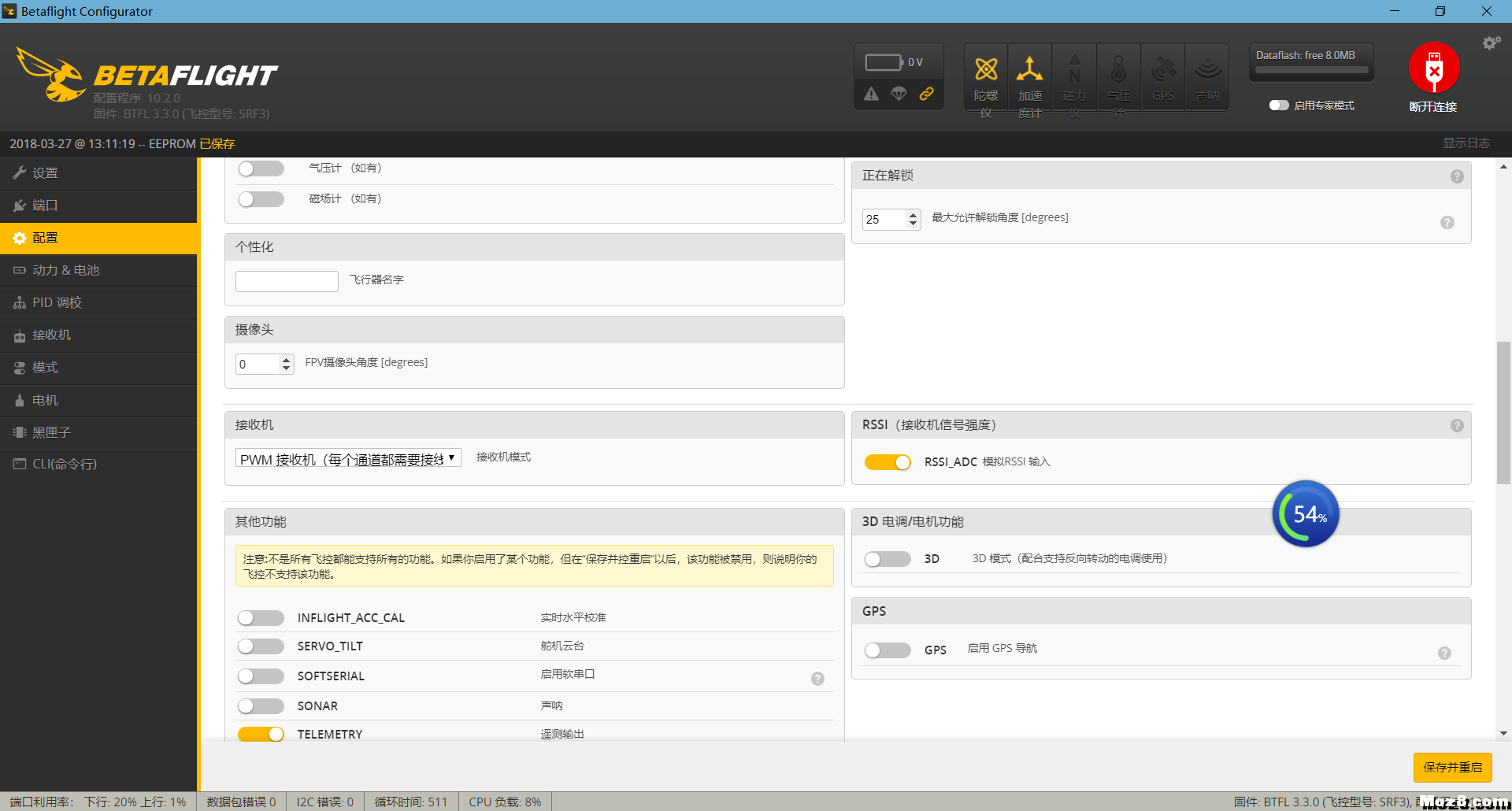Increase FPV camera angle stepper
Viewport: 1512px width, 811px height.
(x=286, y=360)
